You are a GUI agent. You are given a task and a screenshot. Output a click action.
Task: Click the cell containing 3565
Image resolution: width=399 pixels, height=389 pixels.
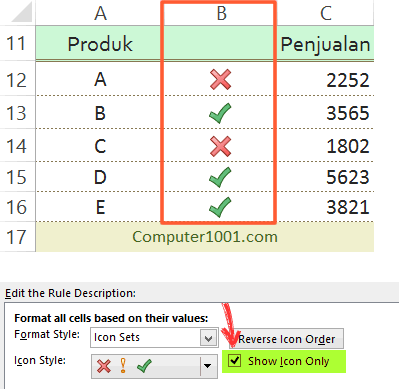click(x=325, y=113)
